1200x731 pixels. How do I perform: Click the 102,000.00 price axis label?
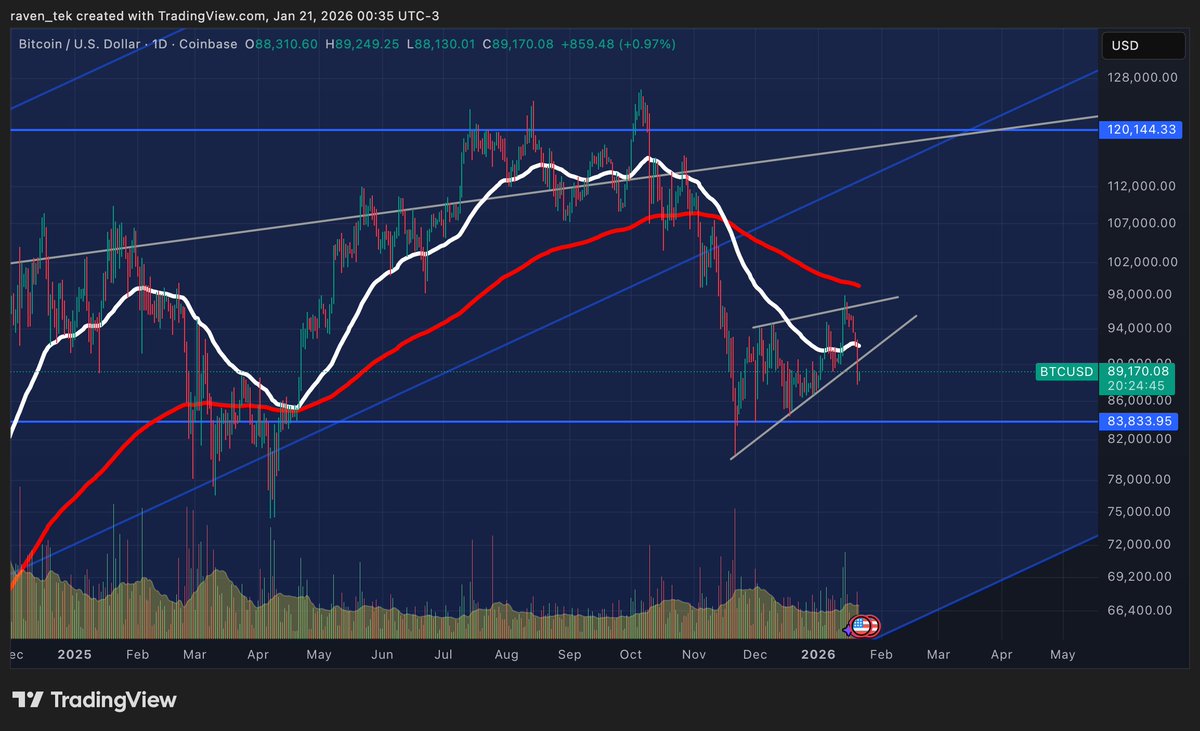[x=1144, y=261]
